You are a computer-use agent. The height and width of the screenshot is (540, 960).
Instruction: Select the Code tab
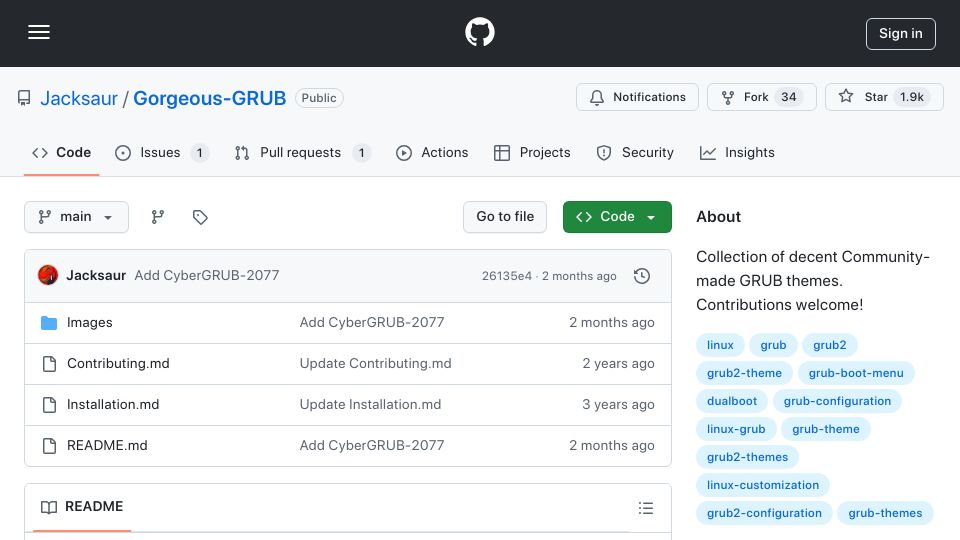(61, 152)
